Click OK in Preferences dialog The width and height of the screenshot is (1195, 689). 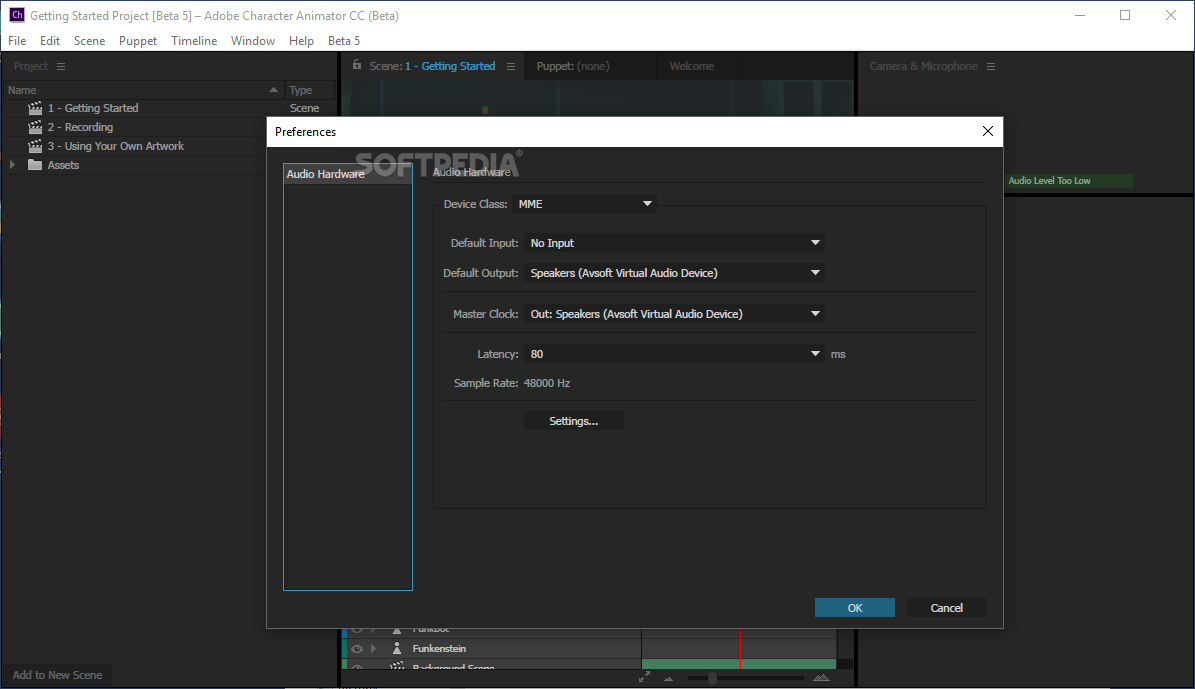[854, 607]
